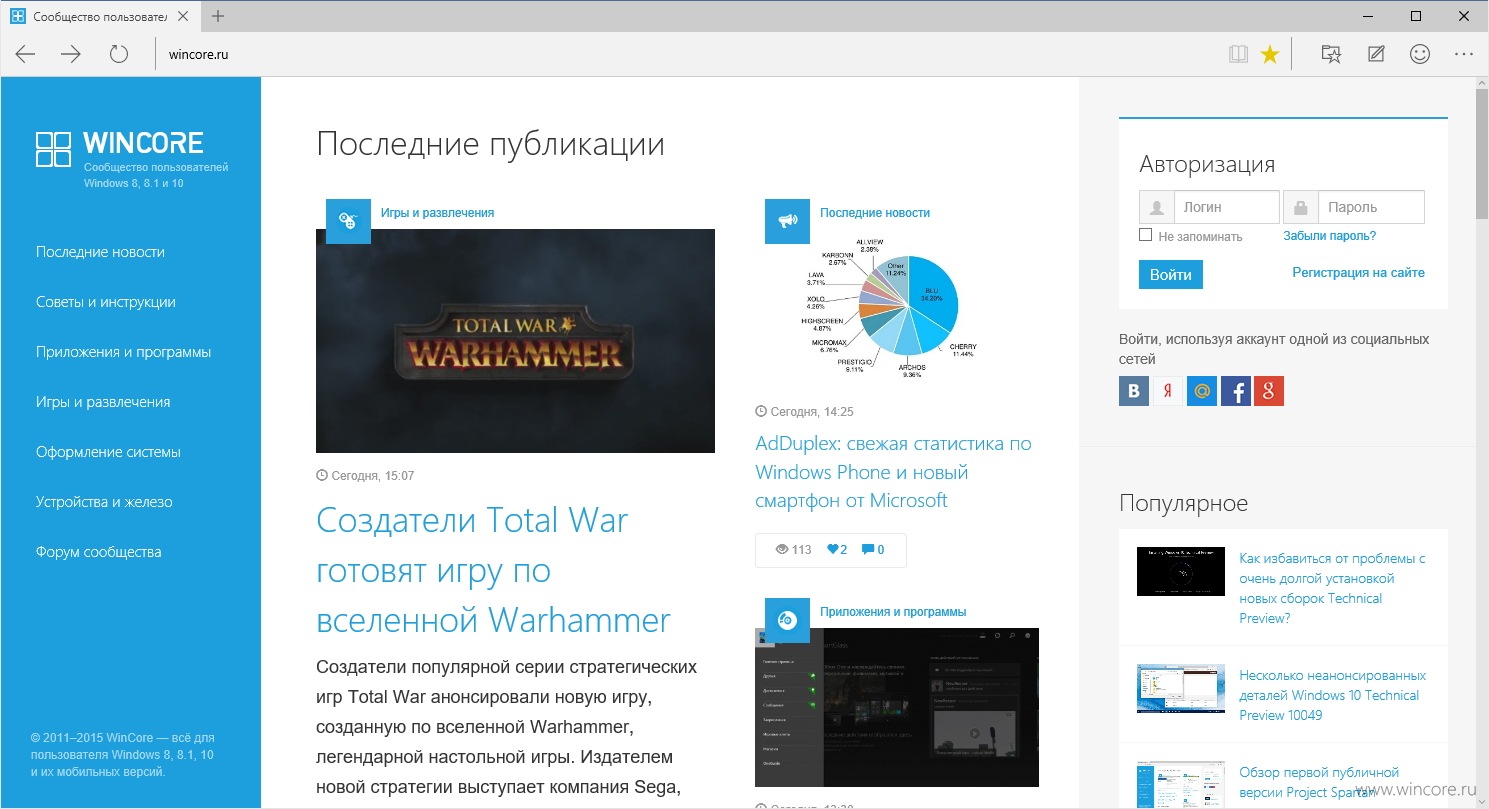Click the comments bubble counter
This screenshot has width=1489, height=809.
click(873, 549)
